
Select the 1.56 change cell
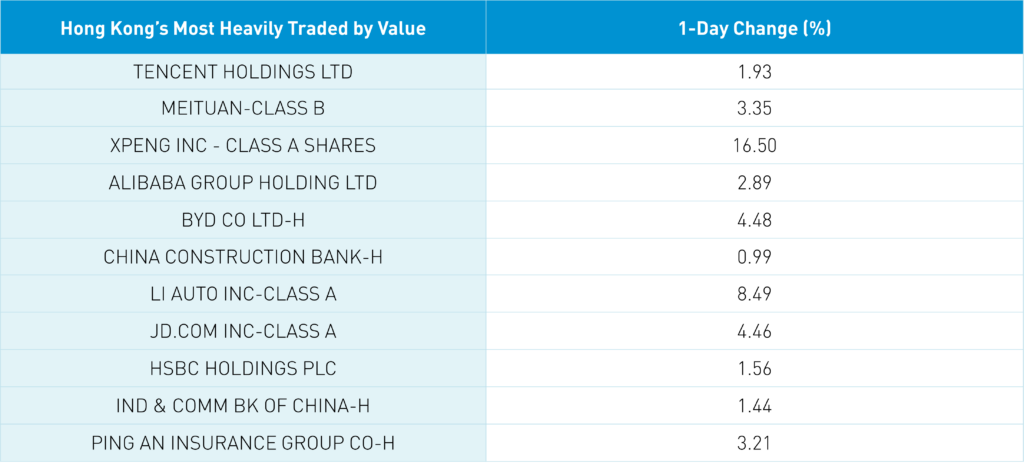[x=754, y=368]
